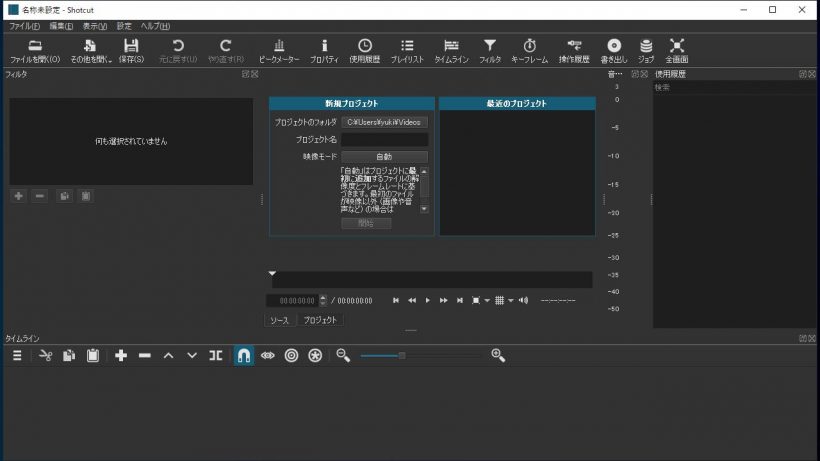
Task: Split at playhead icon in timeline
Action: point(215,355)
